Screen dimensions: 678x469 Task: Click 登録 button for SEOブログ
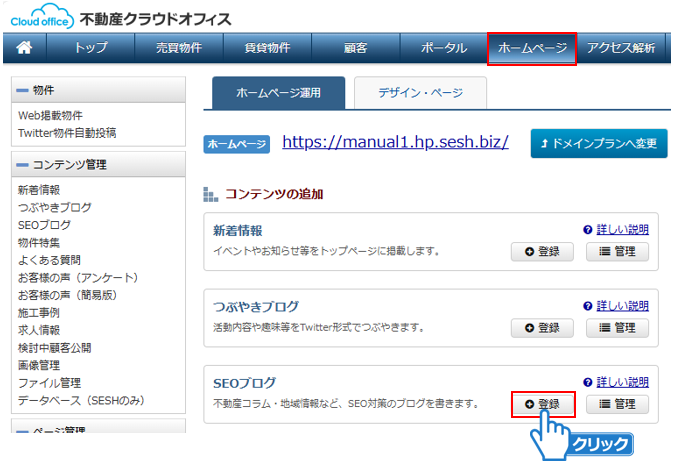(542, 404)
